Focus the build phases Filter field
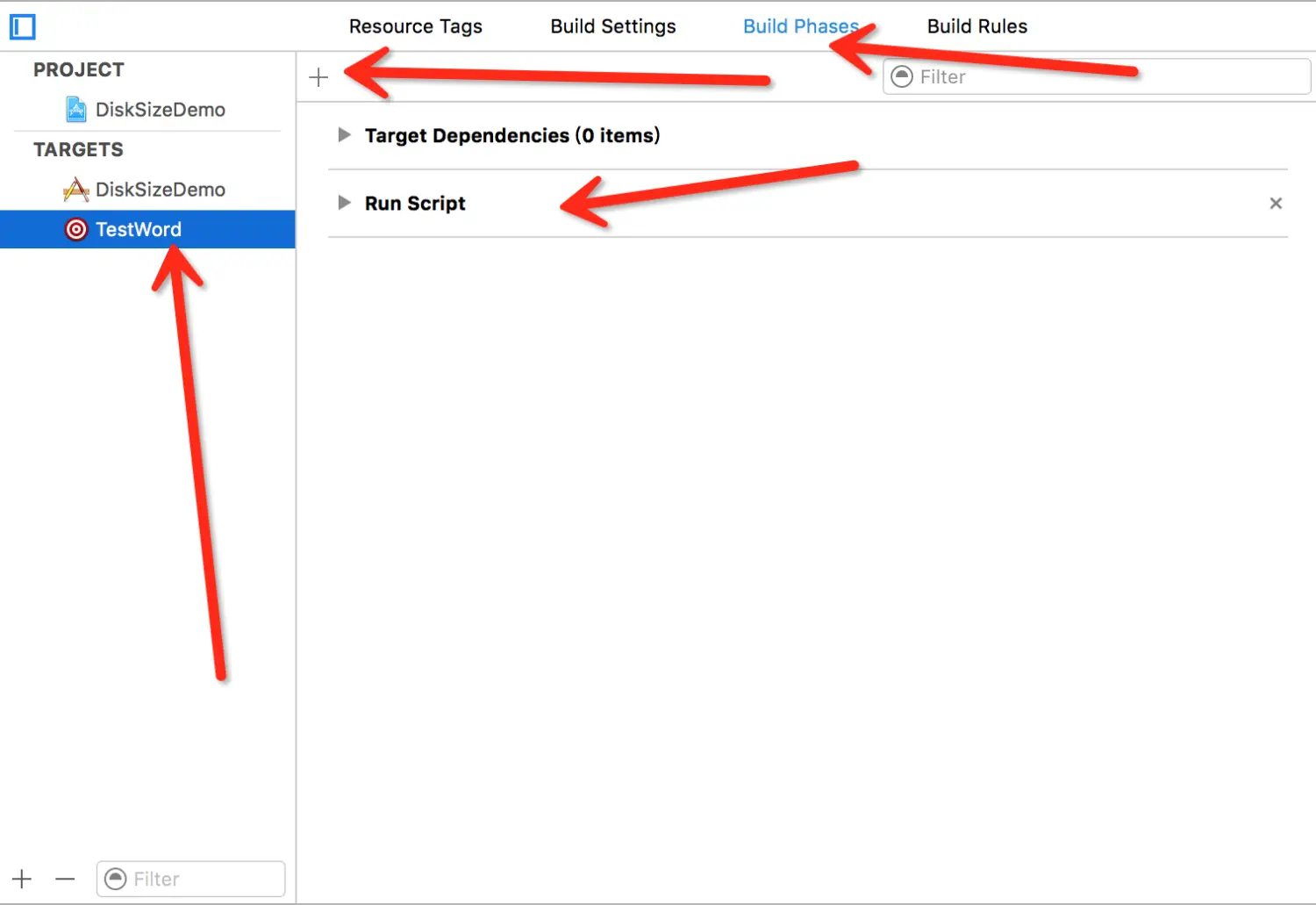Screen dimensions: 1316x905 [x=1097, y=77]
